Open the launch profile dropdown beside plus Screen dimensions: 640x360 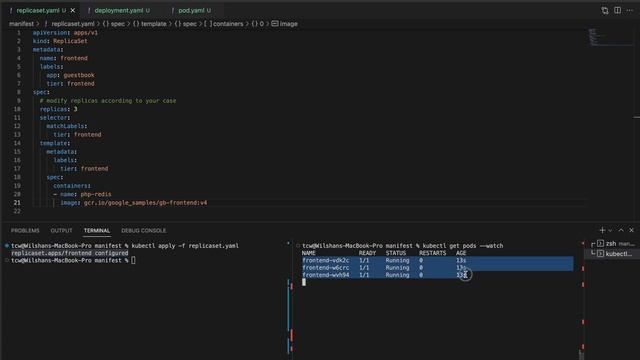pos(610,231)
